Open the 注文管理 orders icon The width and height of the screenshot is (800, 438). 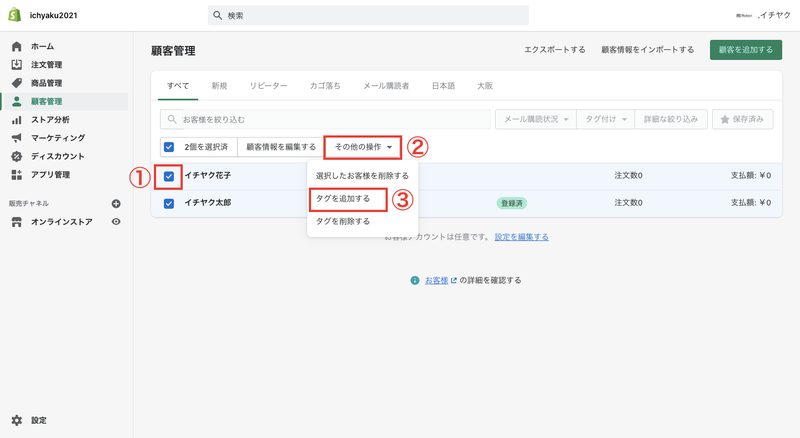17,65
